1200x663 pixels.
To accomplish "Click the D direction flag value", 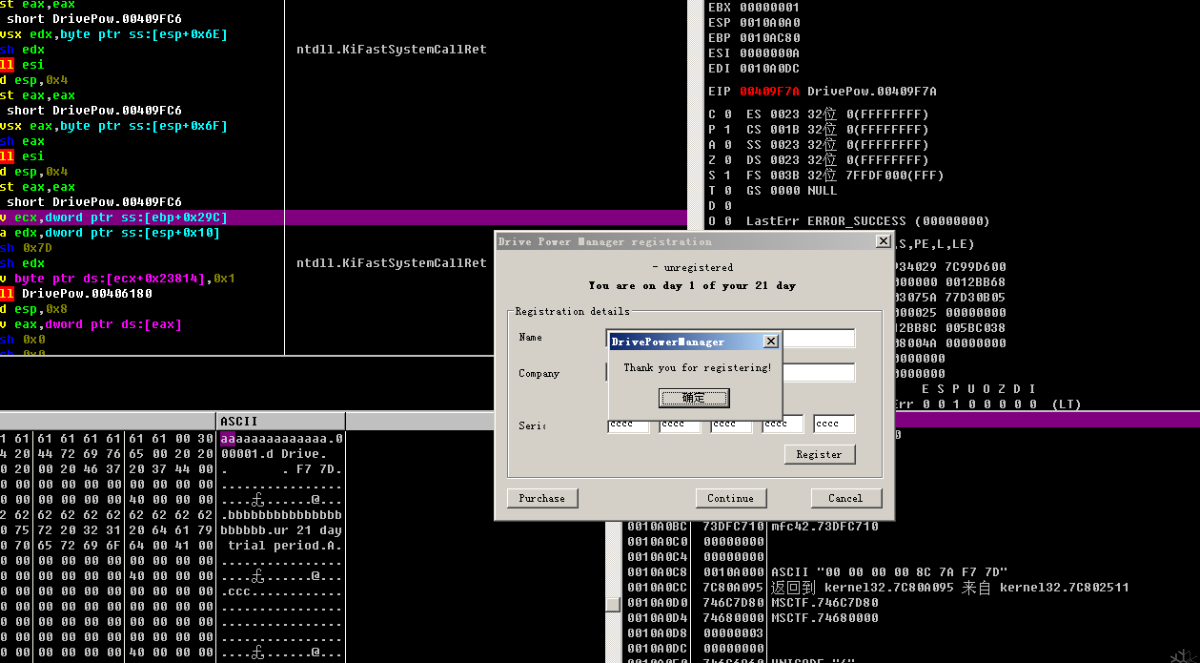I will tap(727, 206).
